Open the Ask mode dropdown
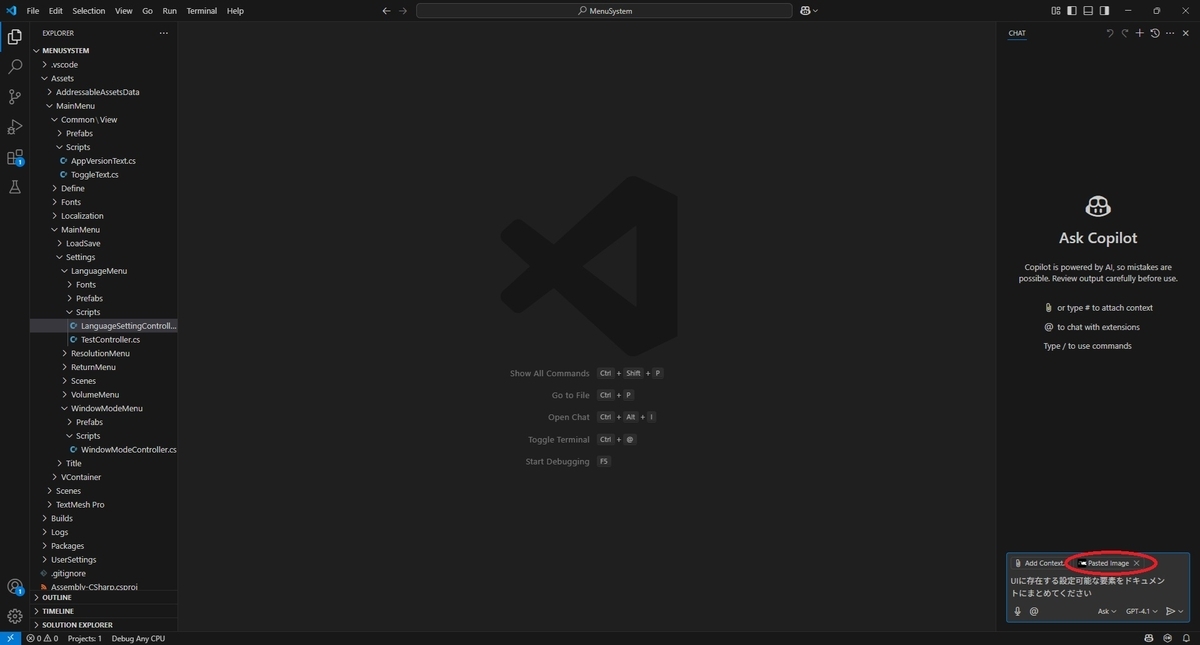 1107,611
